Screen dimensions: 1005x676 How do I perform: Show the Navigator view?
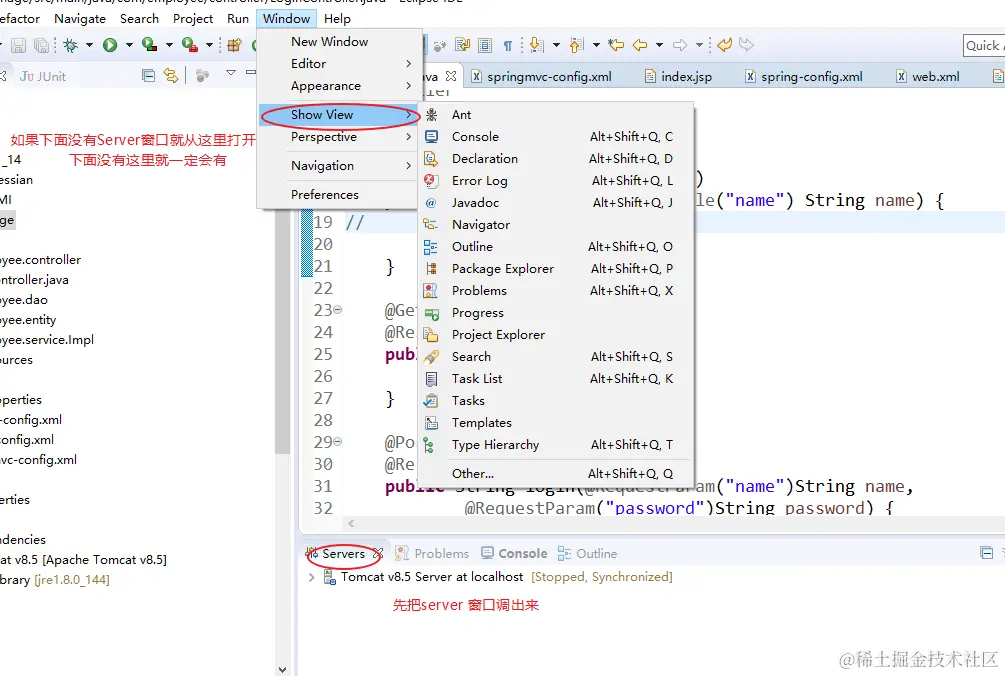point(556,224)
